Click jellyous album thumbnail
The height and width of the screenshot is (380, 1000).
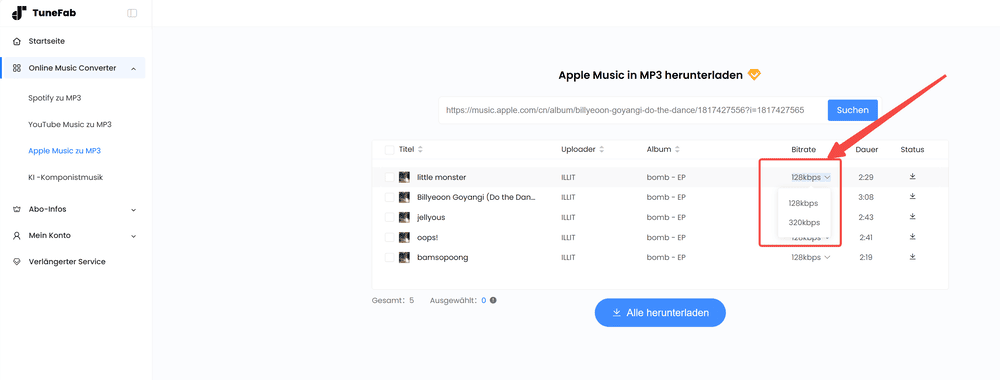[404, 217]
